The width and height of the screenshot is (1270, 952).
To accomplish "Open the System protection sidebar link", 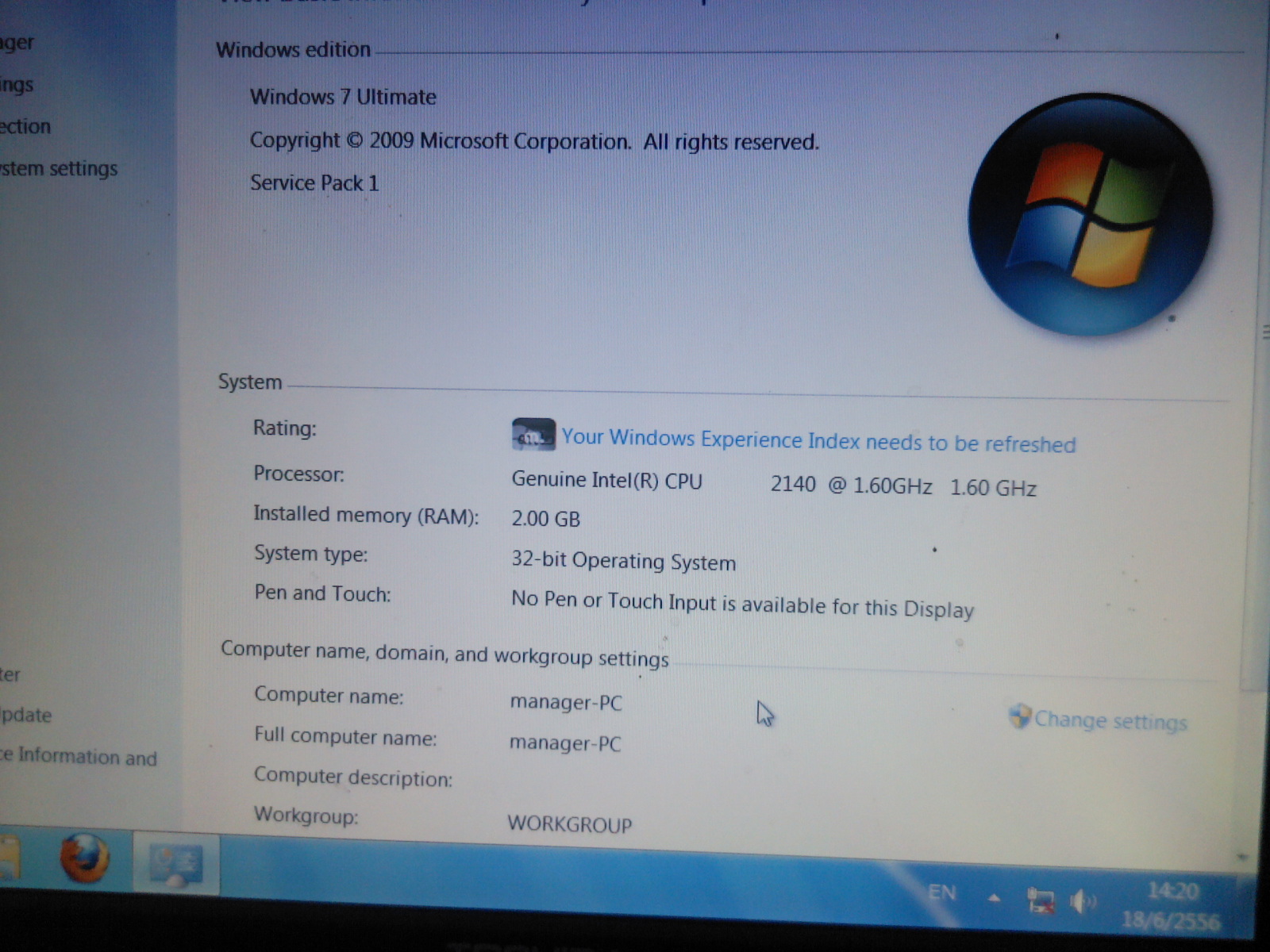I will pos(25,126).
